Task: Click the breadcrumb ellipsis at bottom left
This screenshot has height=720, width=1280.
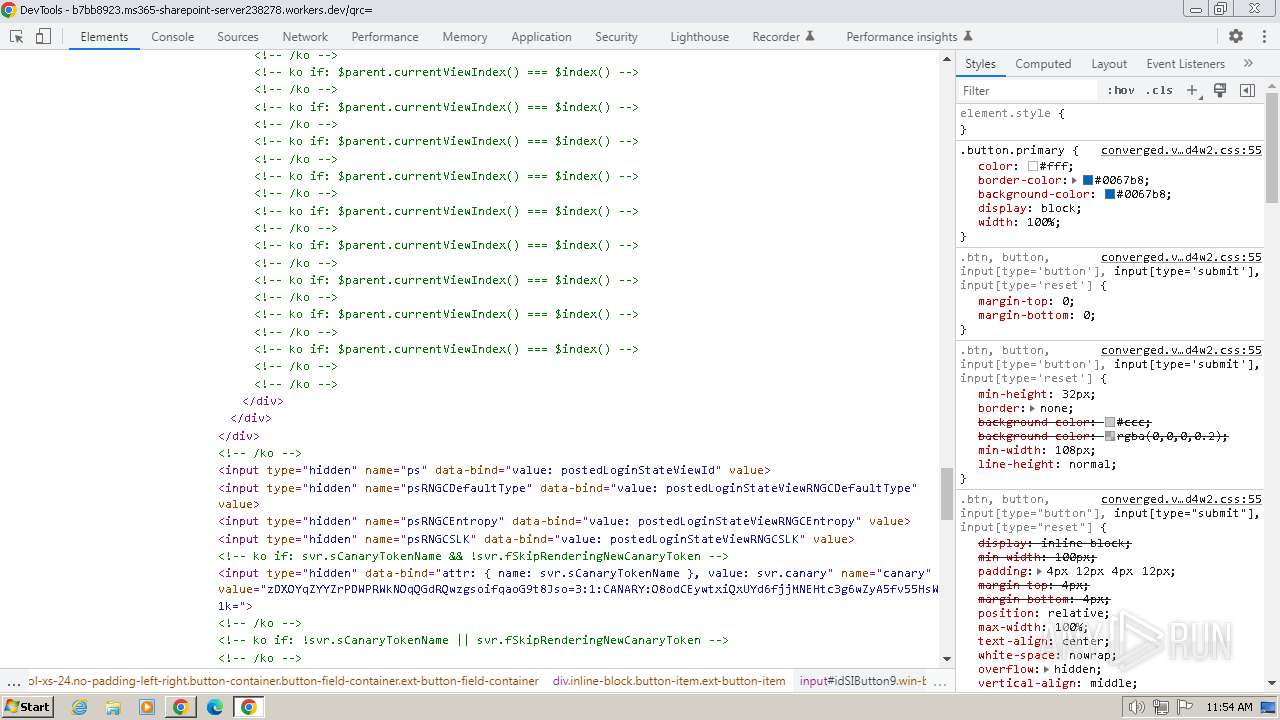Action: pos(13,681)
